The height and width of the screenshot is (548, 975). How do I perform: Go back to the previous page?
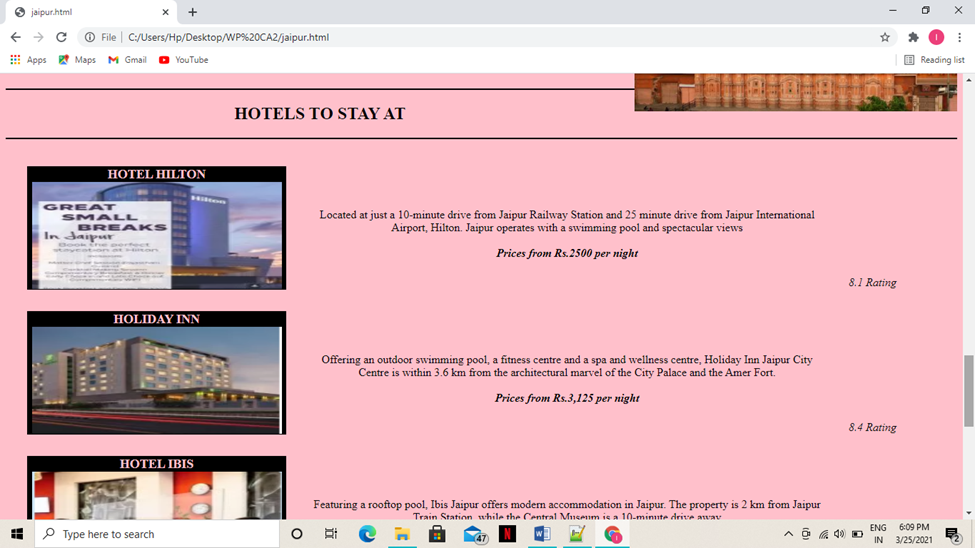(16, 37)
